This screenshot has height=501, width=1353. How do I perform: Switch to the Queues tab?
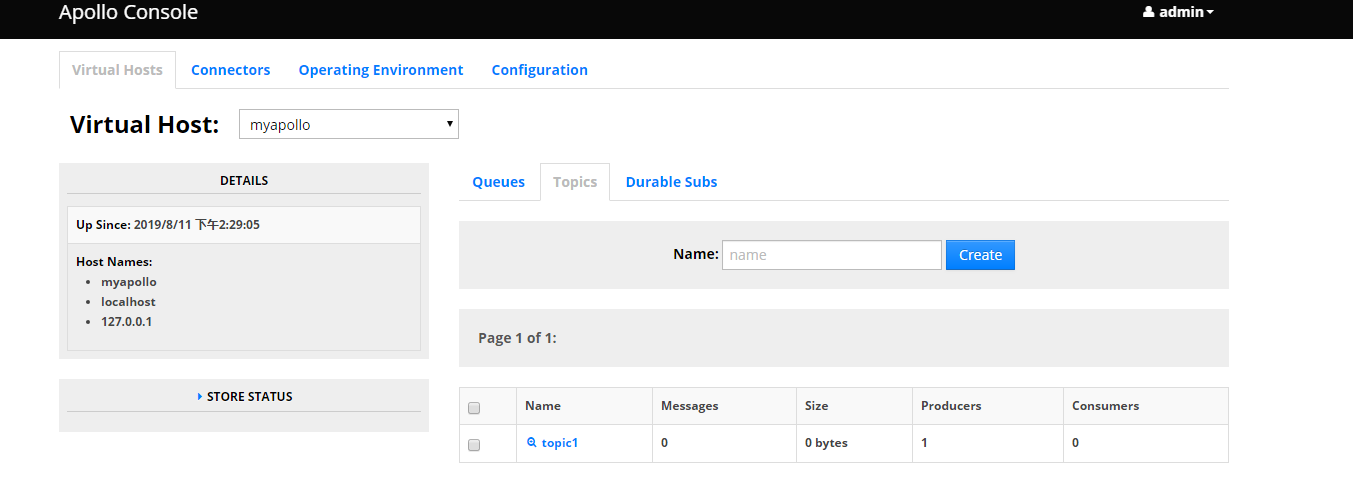point(498,182)
